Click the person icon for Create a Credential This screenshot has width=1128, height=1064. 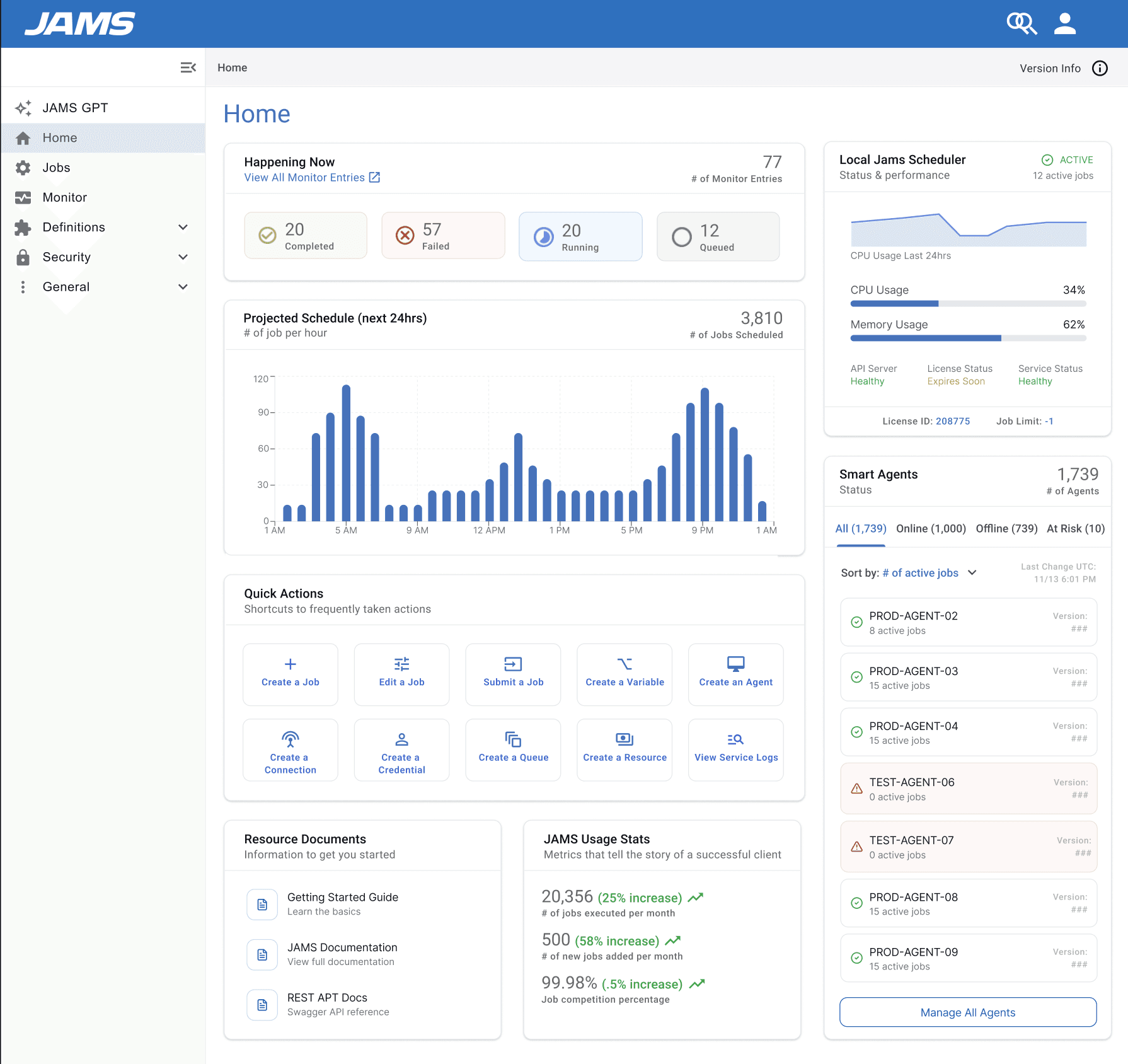pos(402,739)
